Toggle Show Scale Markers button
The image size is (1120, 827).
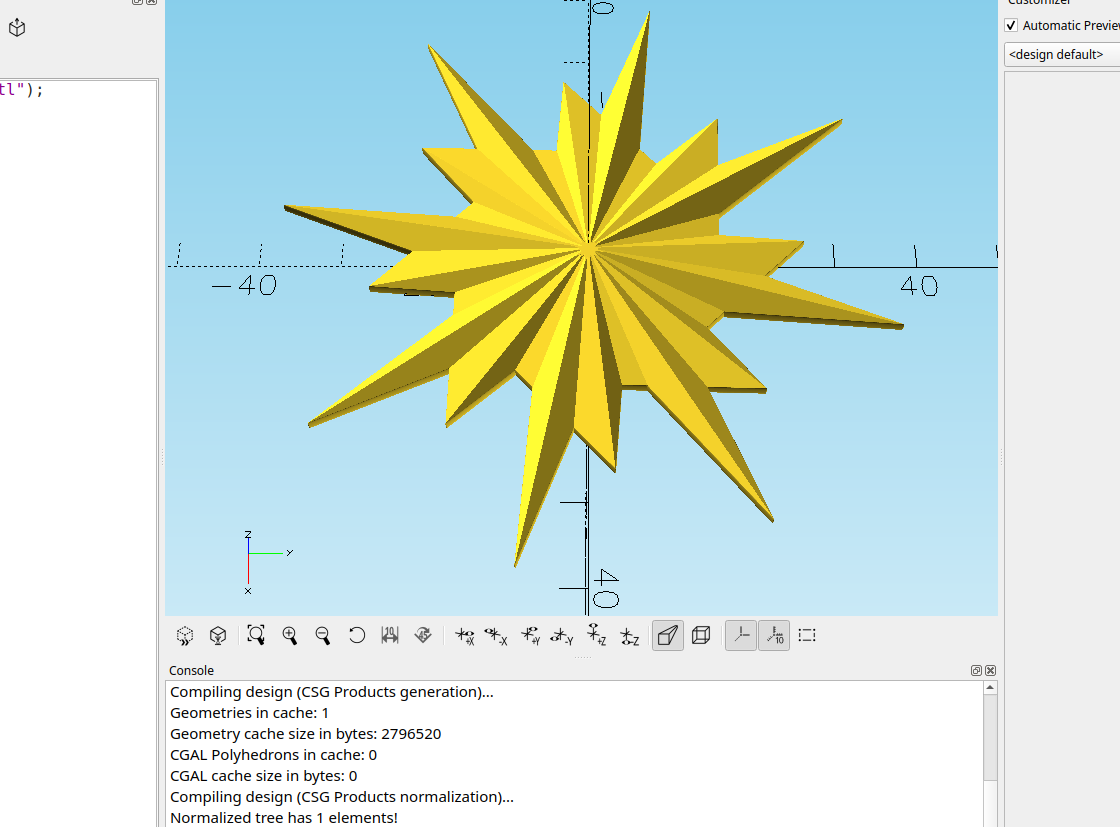[774, 636]
